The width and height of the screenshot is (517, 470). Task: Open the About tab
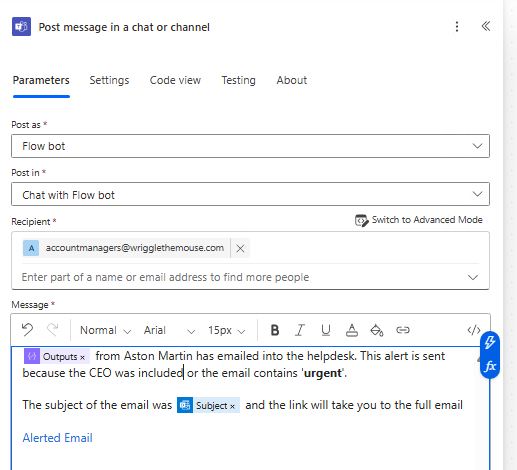tap(292, 80)
